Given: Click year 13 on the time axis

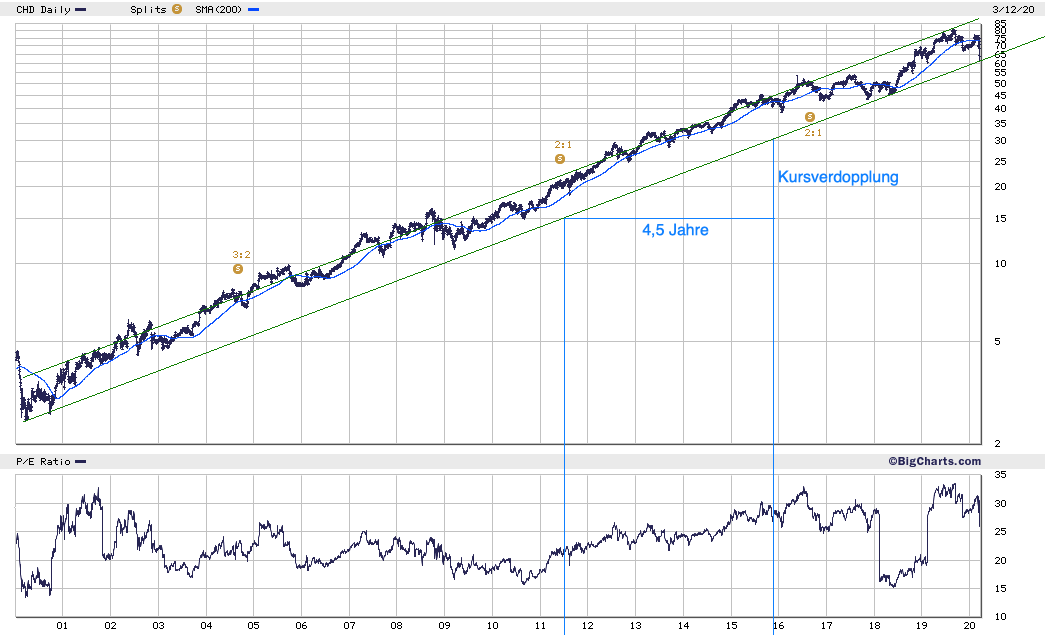Looking at the screenshot, I should tap(636, 626).
